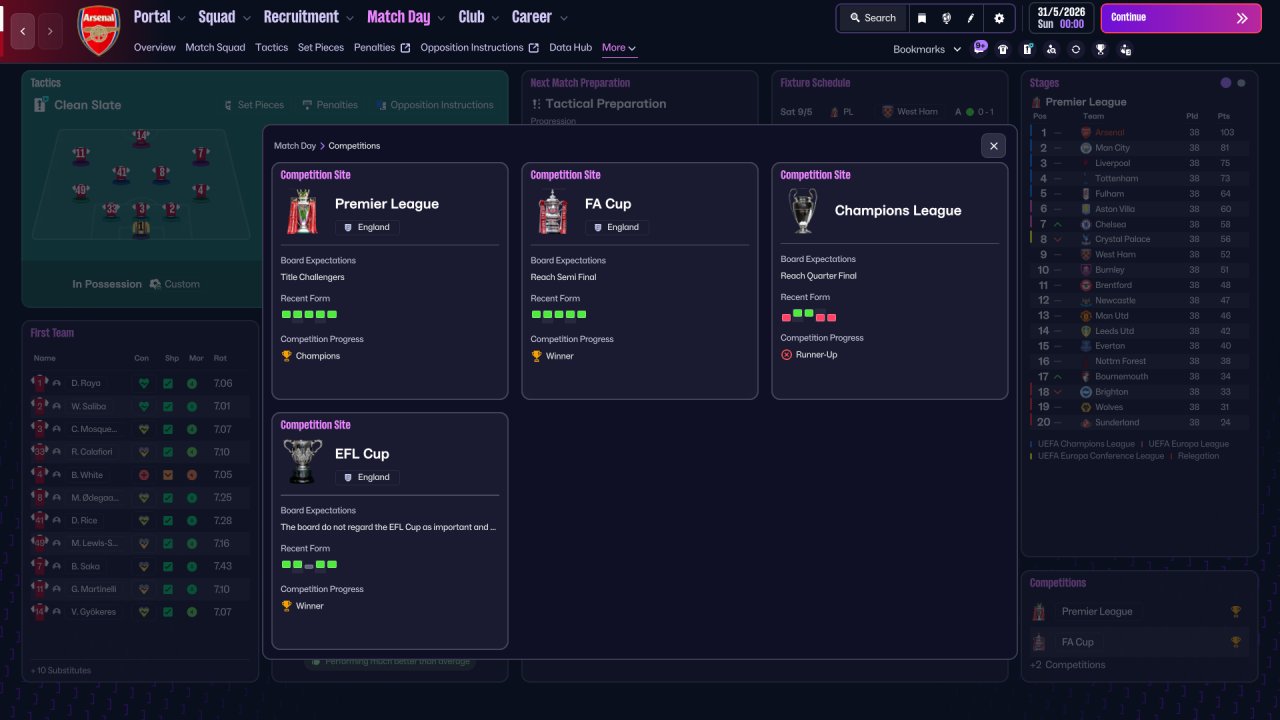
Task: Open the 9+ messages notification icon
Action: [980, 47]
